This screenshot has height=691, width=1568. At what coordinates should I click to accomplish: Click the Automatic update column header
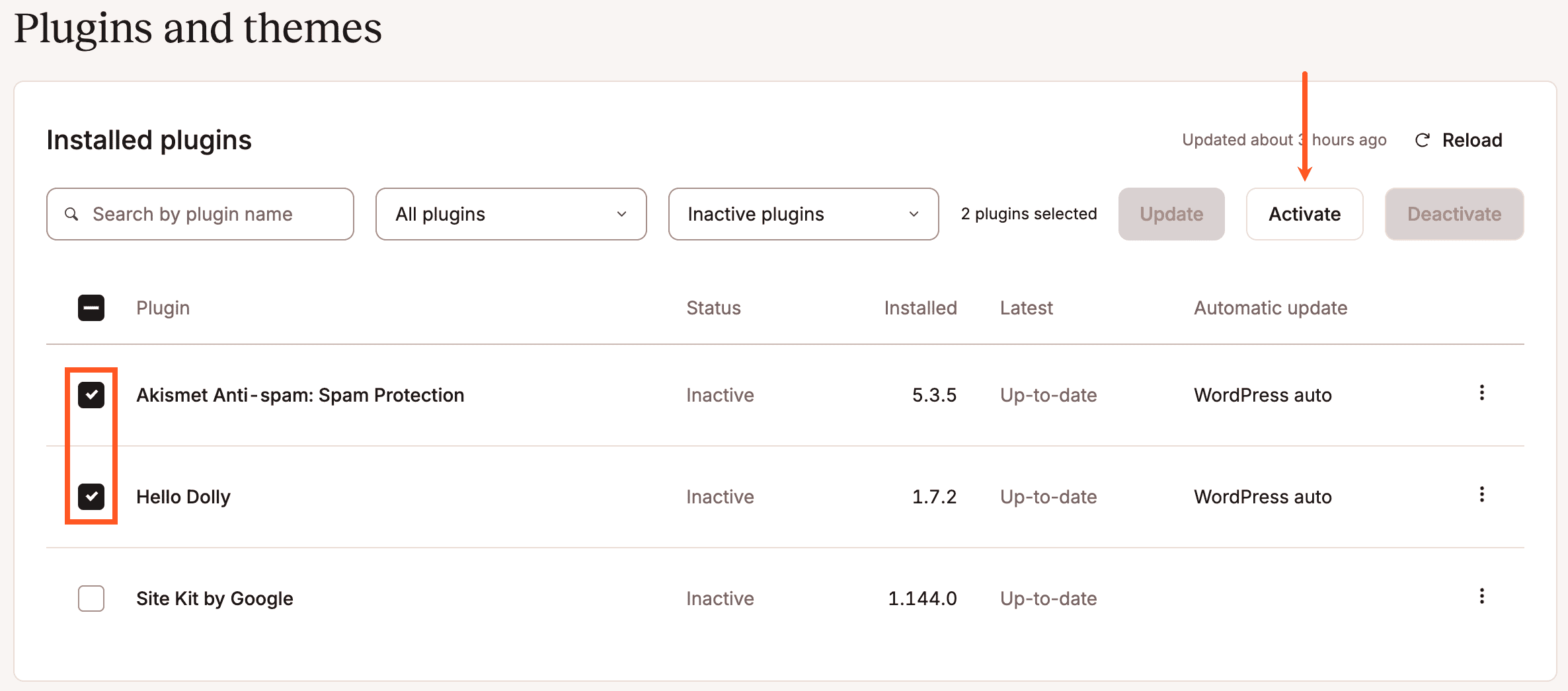[x=1271, y=308]
